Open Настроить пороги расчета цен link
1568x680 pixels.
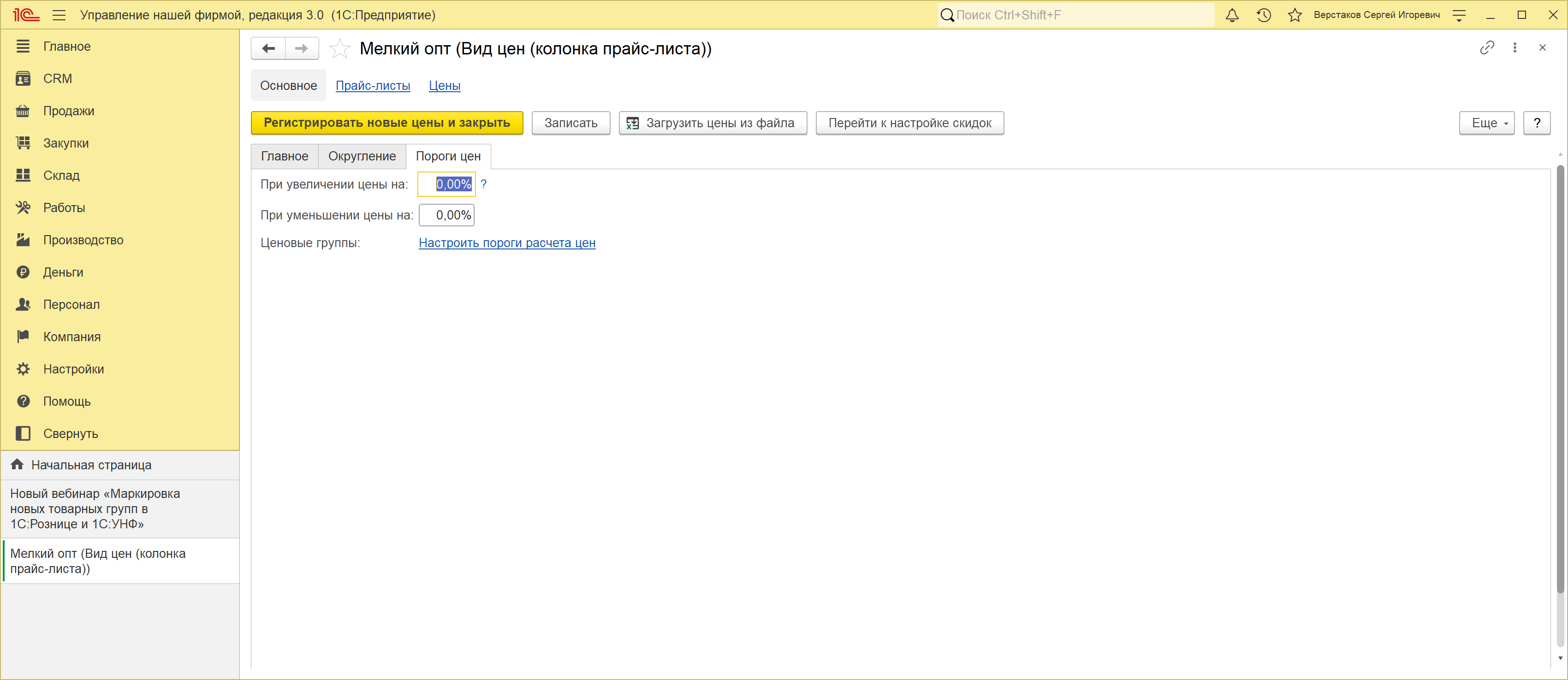(507, 242)
